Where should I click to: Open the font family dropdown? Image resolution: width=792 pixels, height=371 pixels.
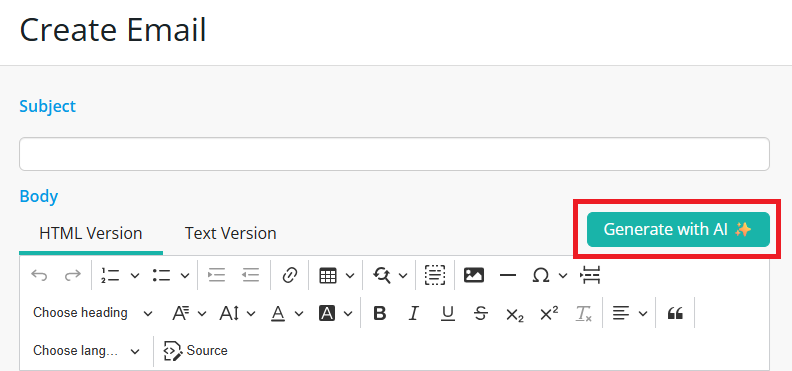point(189,313)
